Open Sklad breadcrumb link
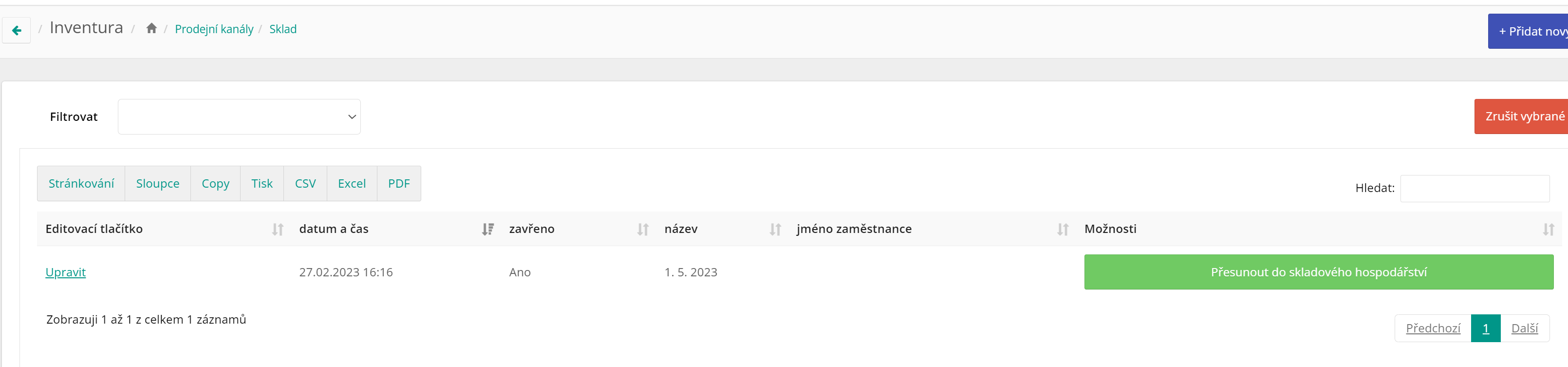This screenshot has height=367, width=1568. click(x=283, y=29)
